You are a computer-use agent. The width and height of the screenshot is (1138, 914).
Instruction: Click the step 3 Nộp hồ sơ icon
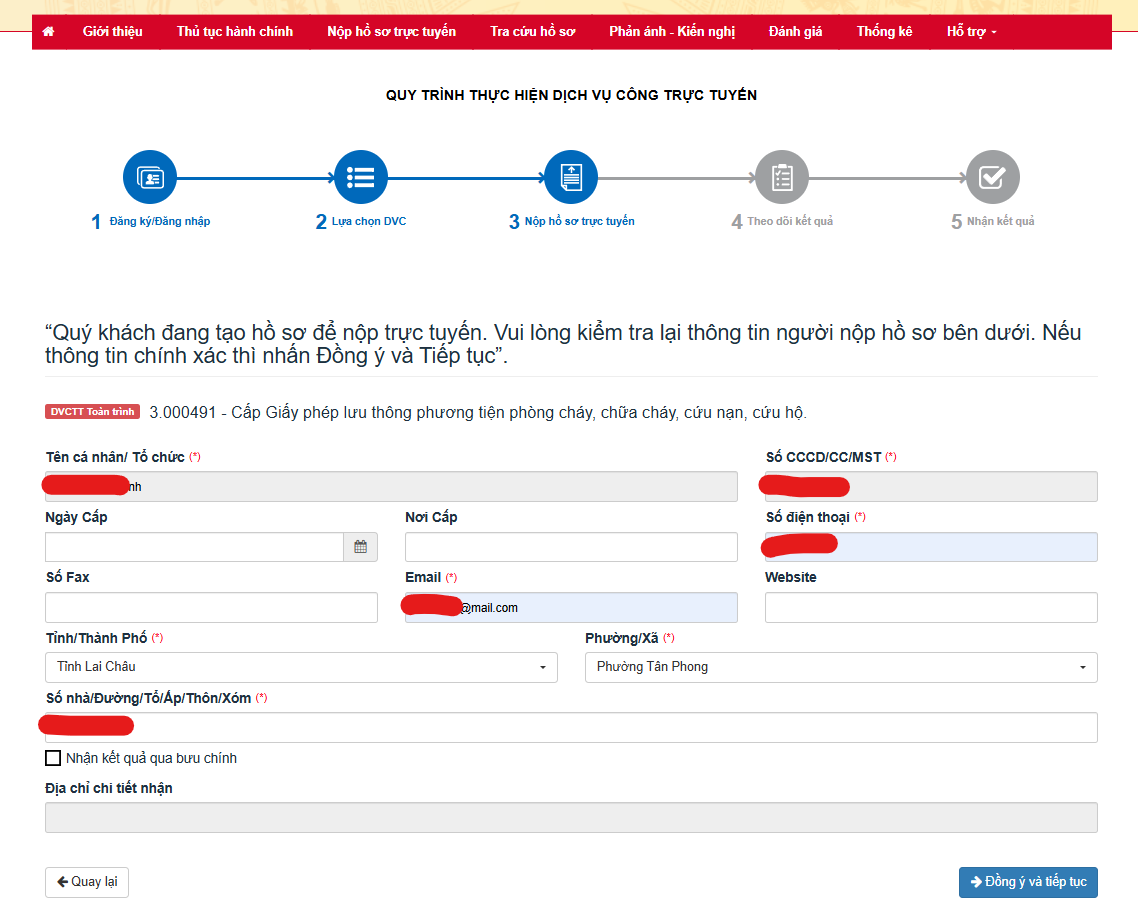point(571,178)
